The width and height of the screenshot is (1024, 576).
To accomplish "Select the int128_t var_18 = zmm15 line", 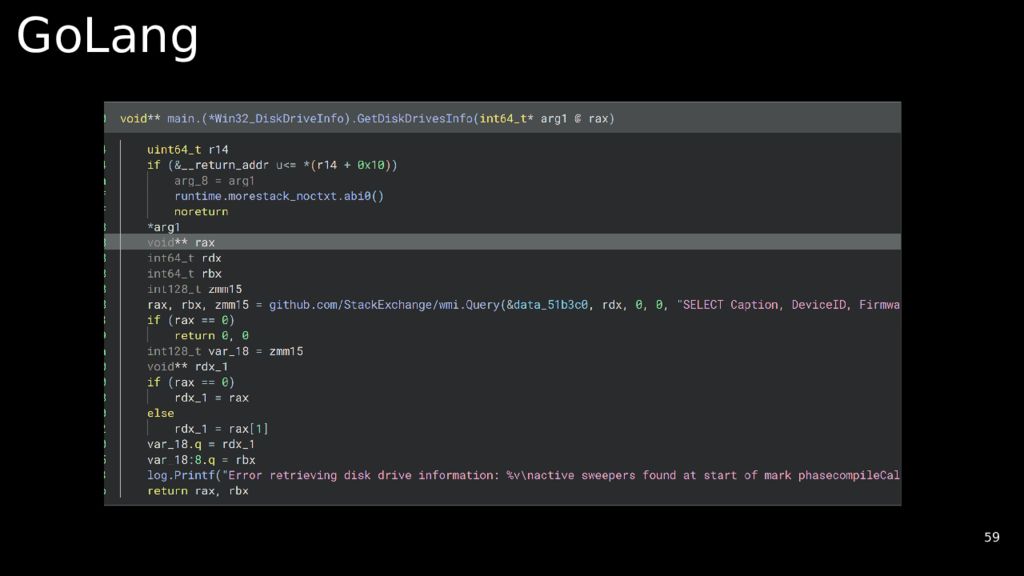I will (225, 351).
